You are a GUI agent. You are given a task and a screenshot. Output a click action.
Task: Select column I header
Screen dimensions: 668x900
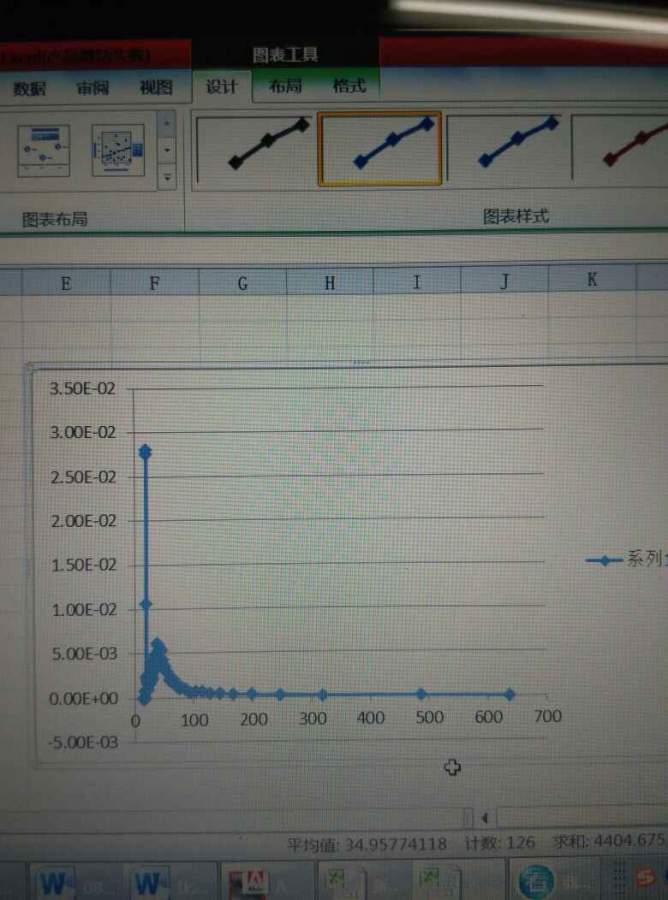(x=417, y=281)
